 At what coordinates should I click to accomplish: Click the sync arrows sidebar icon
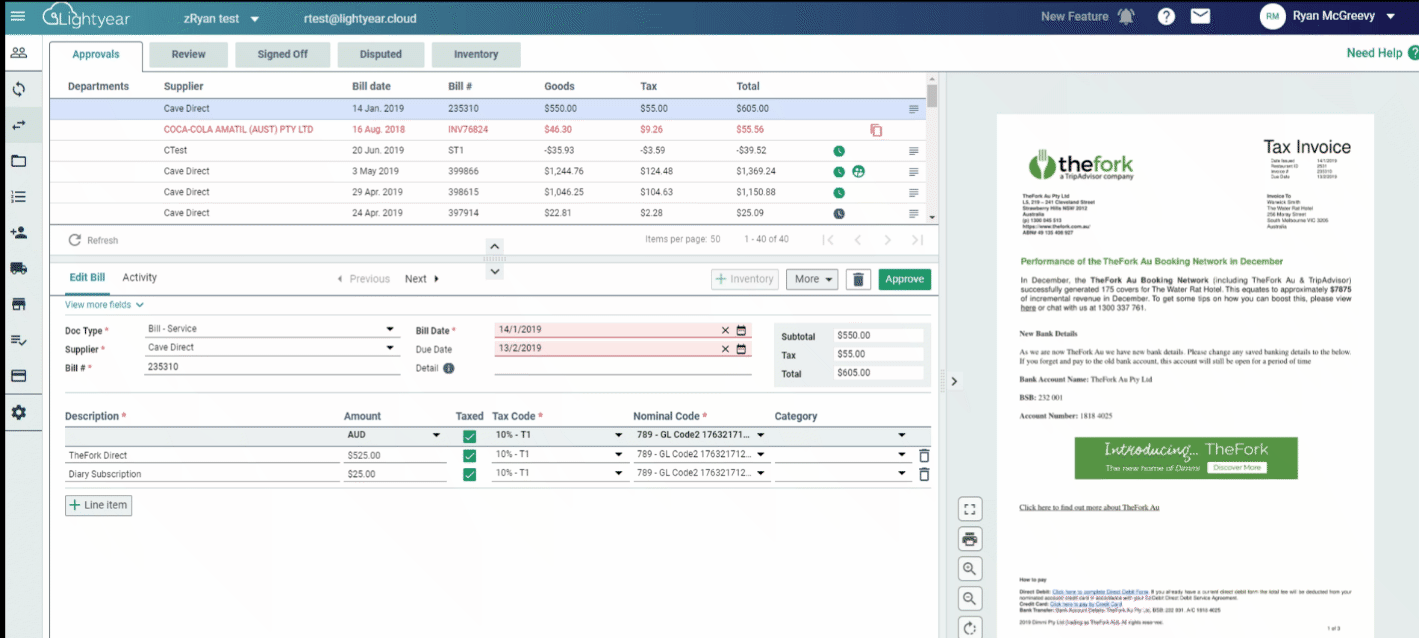(x=18, y=89)
